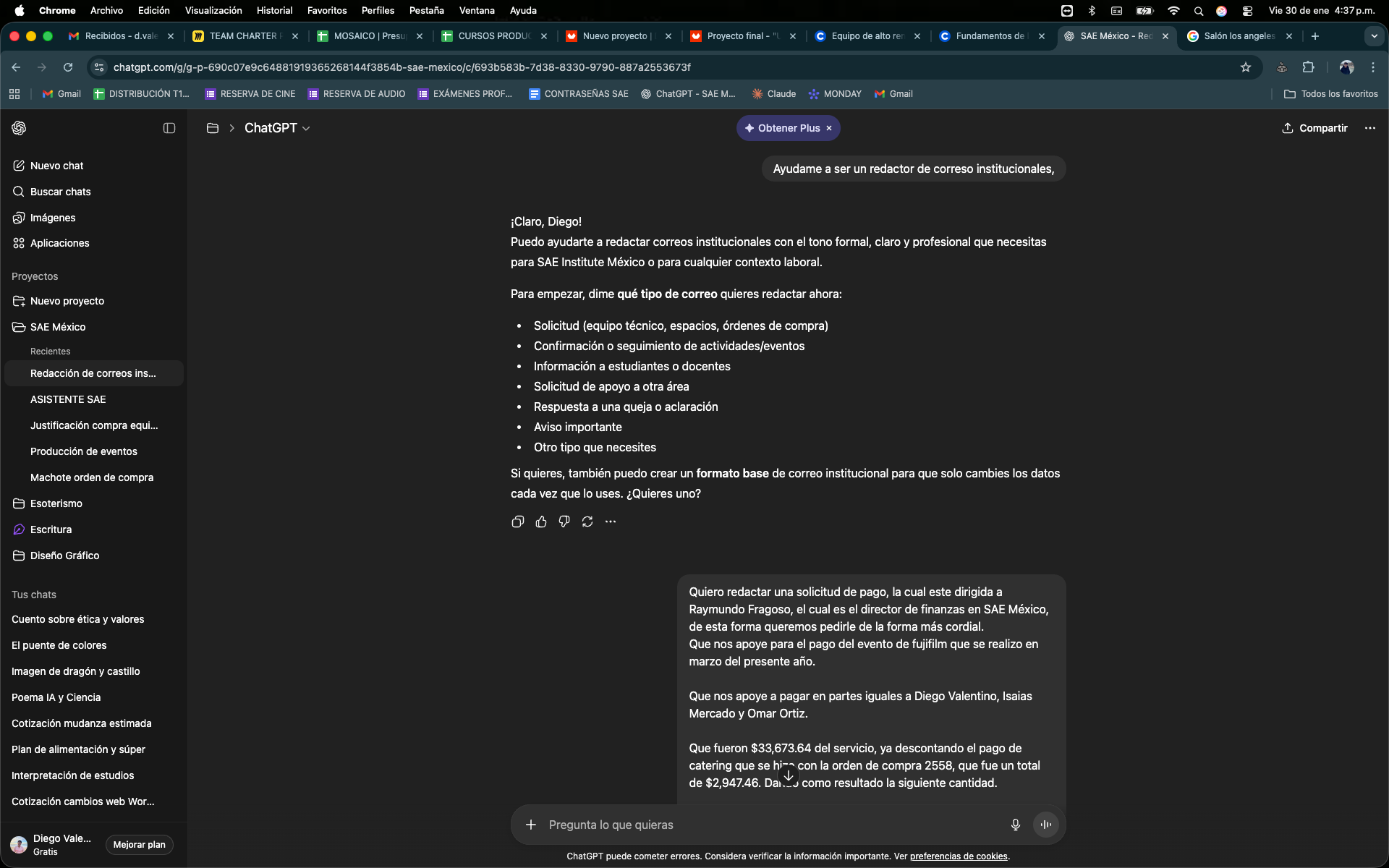1389x868 pixels.
Task: Toggle the sidebar collapse button
Action: tap(169, 128)
